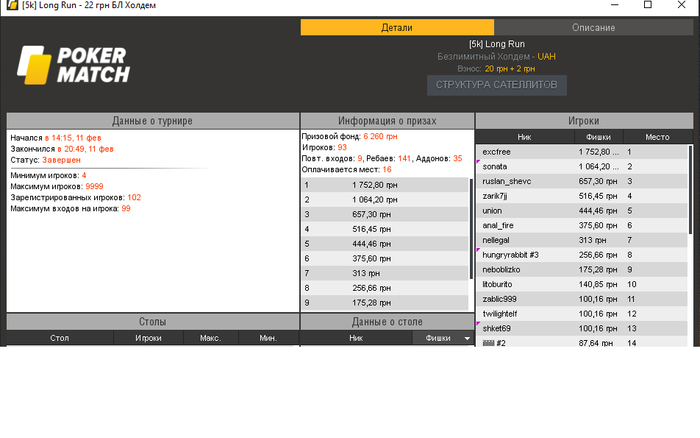Open the Описание tab
This screenshot has width=700, height=438.
click(593, 27)
